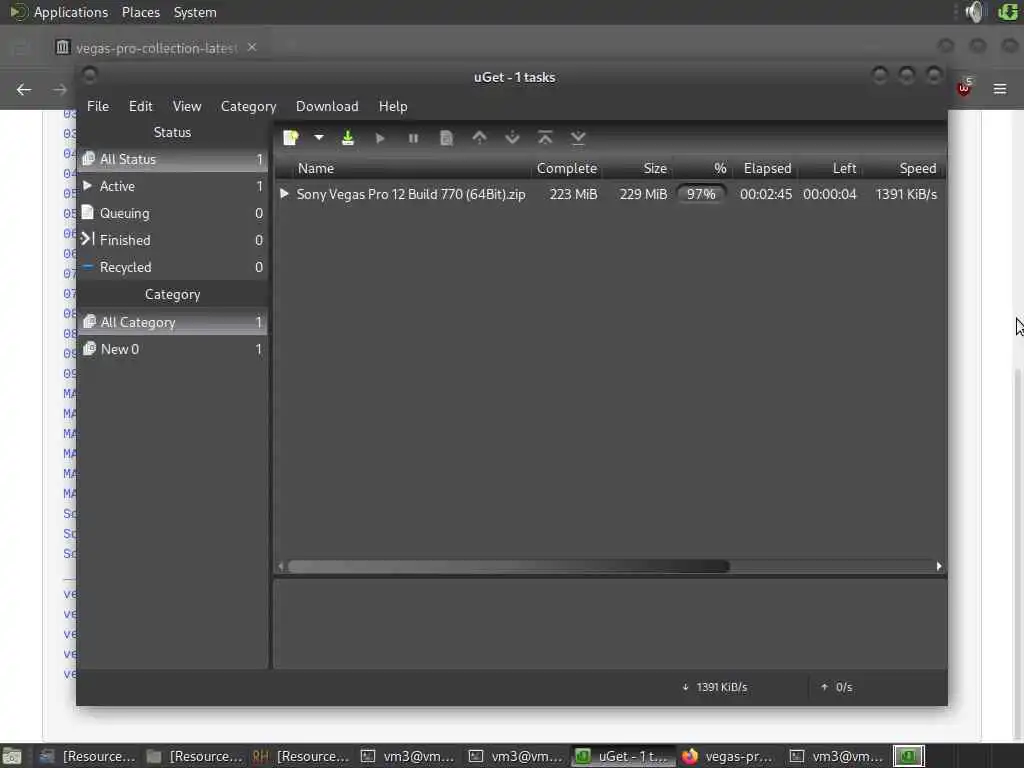Click the new download toolbar icon

pyautogui.click(x=291, y=138)
